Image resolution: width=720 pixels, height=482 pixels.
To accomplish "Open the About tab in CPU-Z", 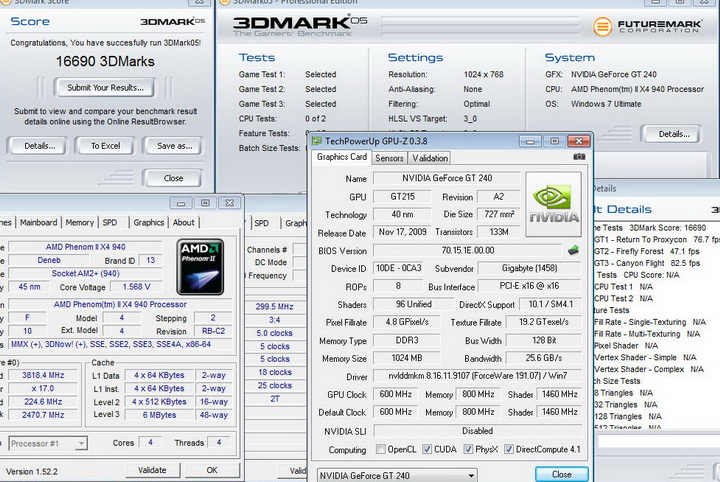I will pos(184,222).
